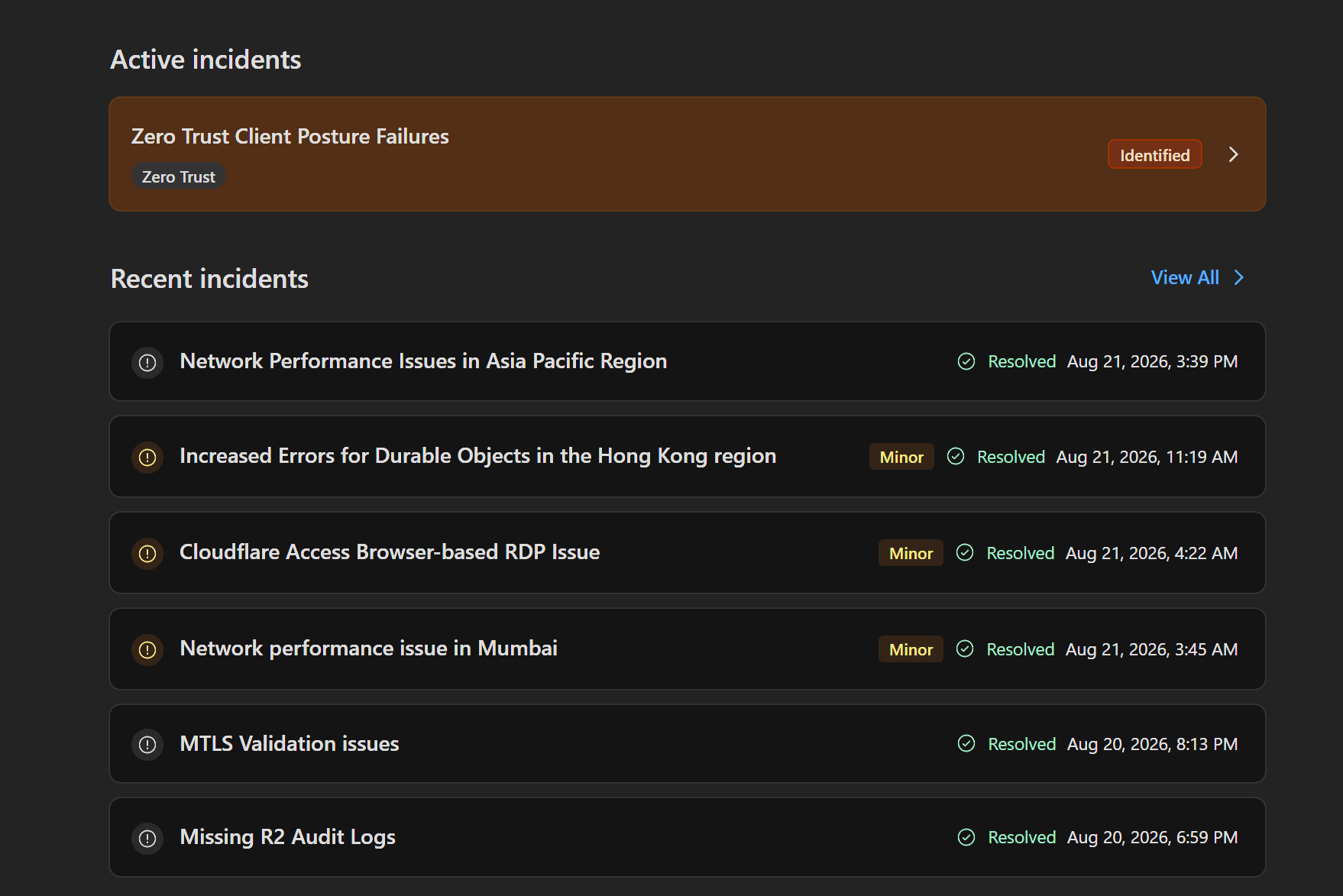Screen dimensions: 1343x896
Task: Click the Identified status badge
Action: pyautogui.click(x=1154, y=155)
